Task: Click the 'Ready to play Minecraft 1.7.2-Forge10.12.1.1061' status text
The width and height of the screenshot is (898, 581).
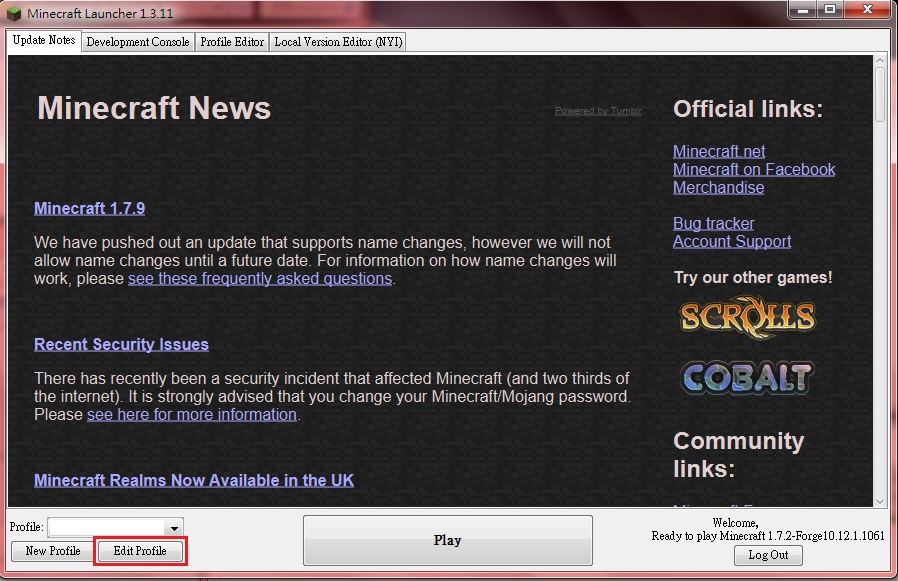Action: click(768, 536)
